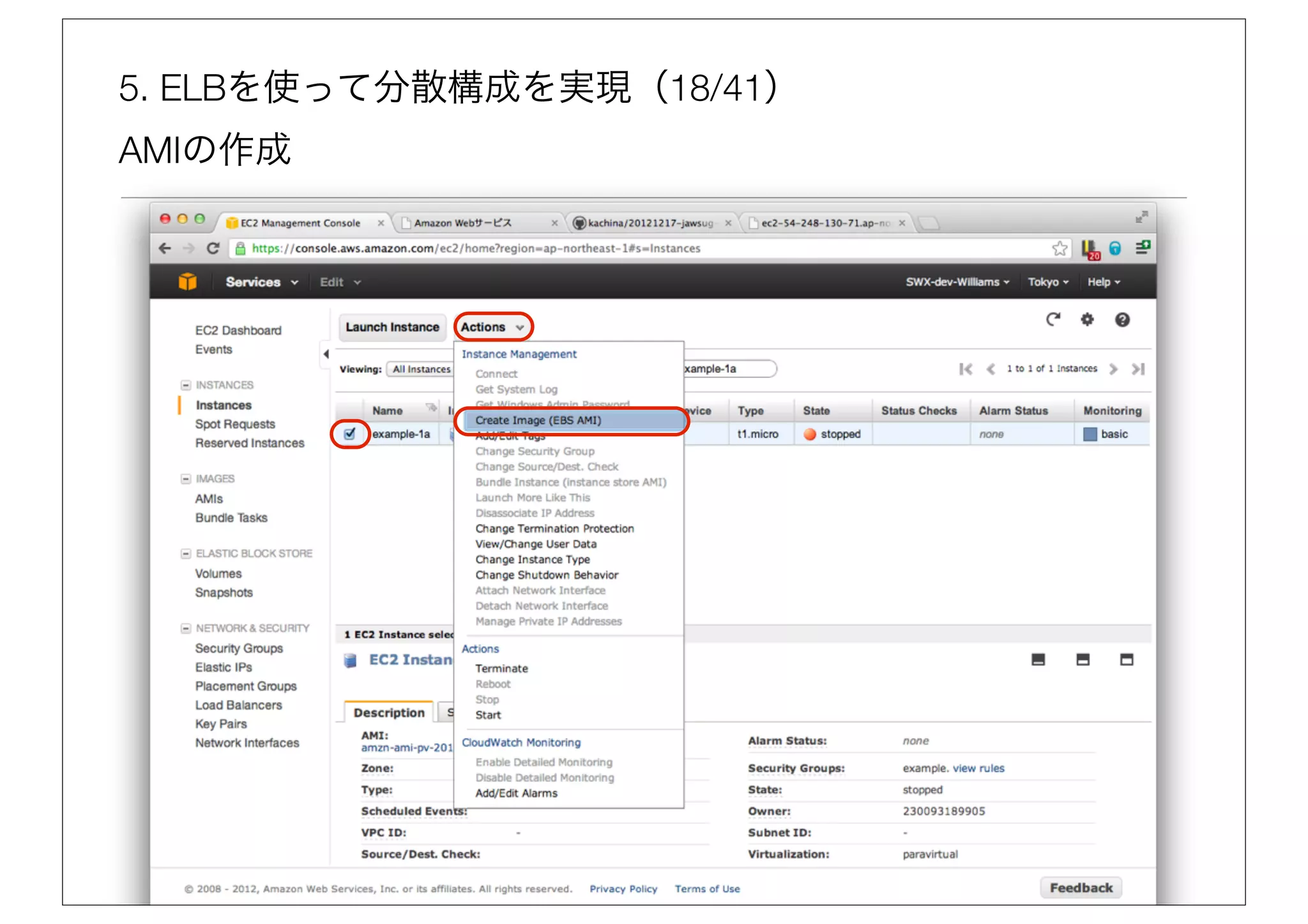Bookmark page with star icon
Viewport: 1308px width, 924px height.
pyautogui.click(x=1060, y=248)
